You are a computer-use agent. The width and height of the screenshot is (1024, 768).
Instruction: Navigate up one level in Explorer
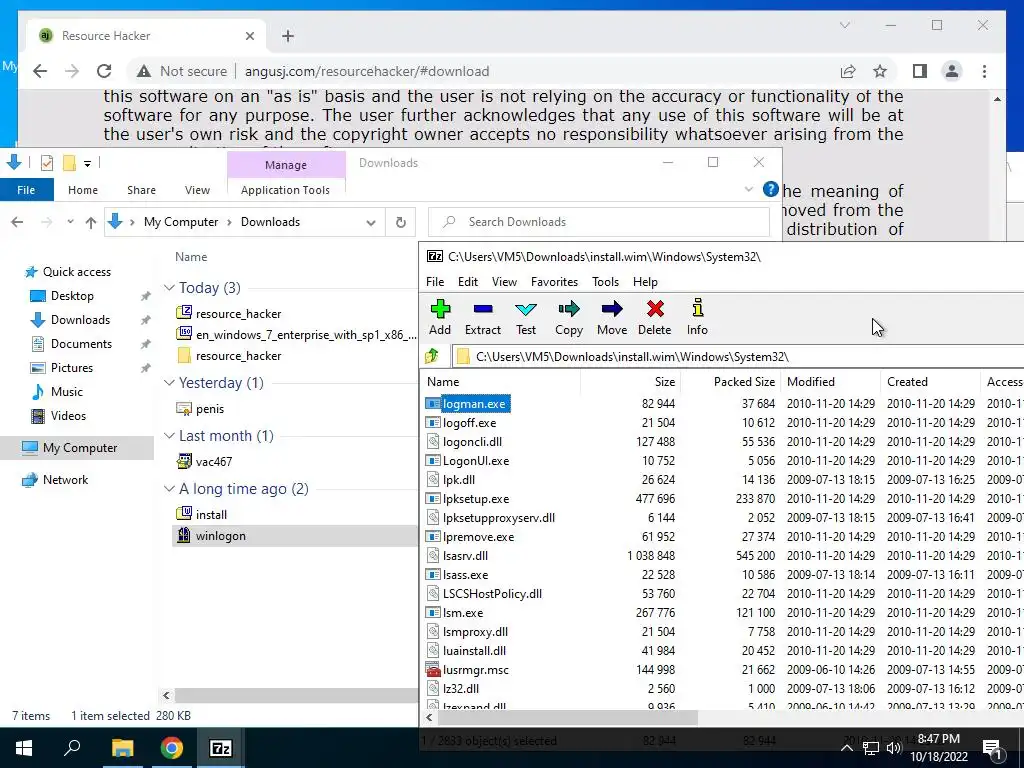click(x=91, y=222)
